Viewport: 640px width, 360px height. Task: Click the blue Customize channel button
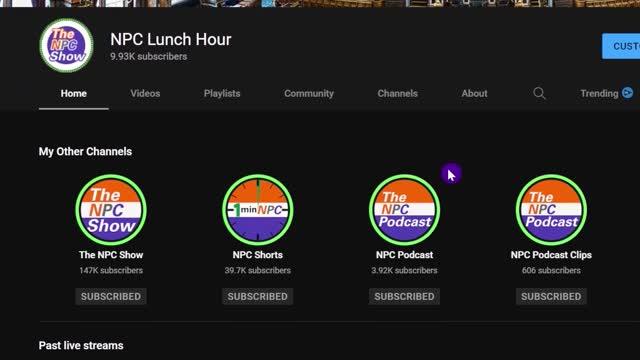click(x=621, y=46)
